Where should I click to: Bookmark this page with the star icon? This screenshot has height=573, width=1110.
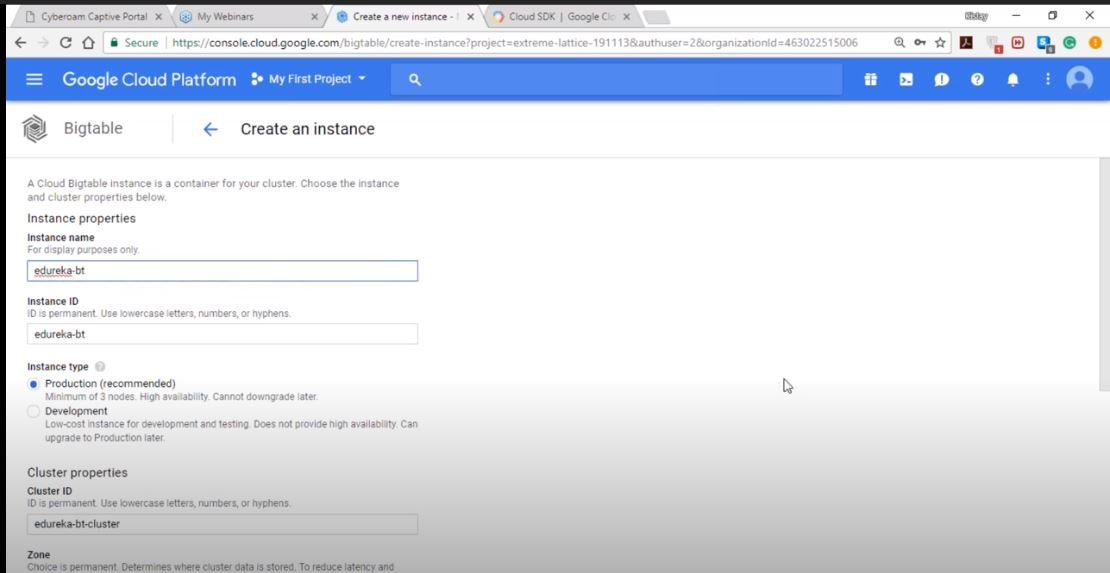pyautogui.click(x=940, y=42)
